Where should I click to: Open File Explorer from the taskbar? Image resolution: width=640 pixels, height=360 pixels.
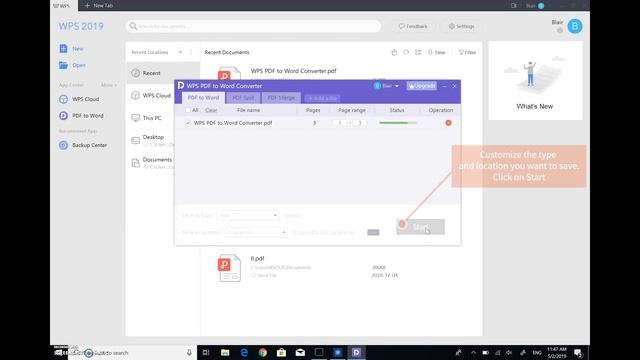(225, 353)
